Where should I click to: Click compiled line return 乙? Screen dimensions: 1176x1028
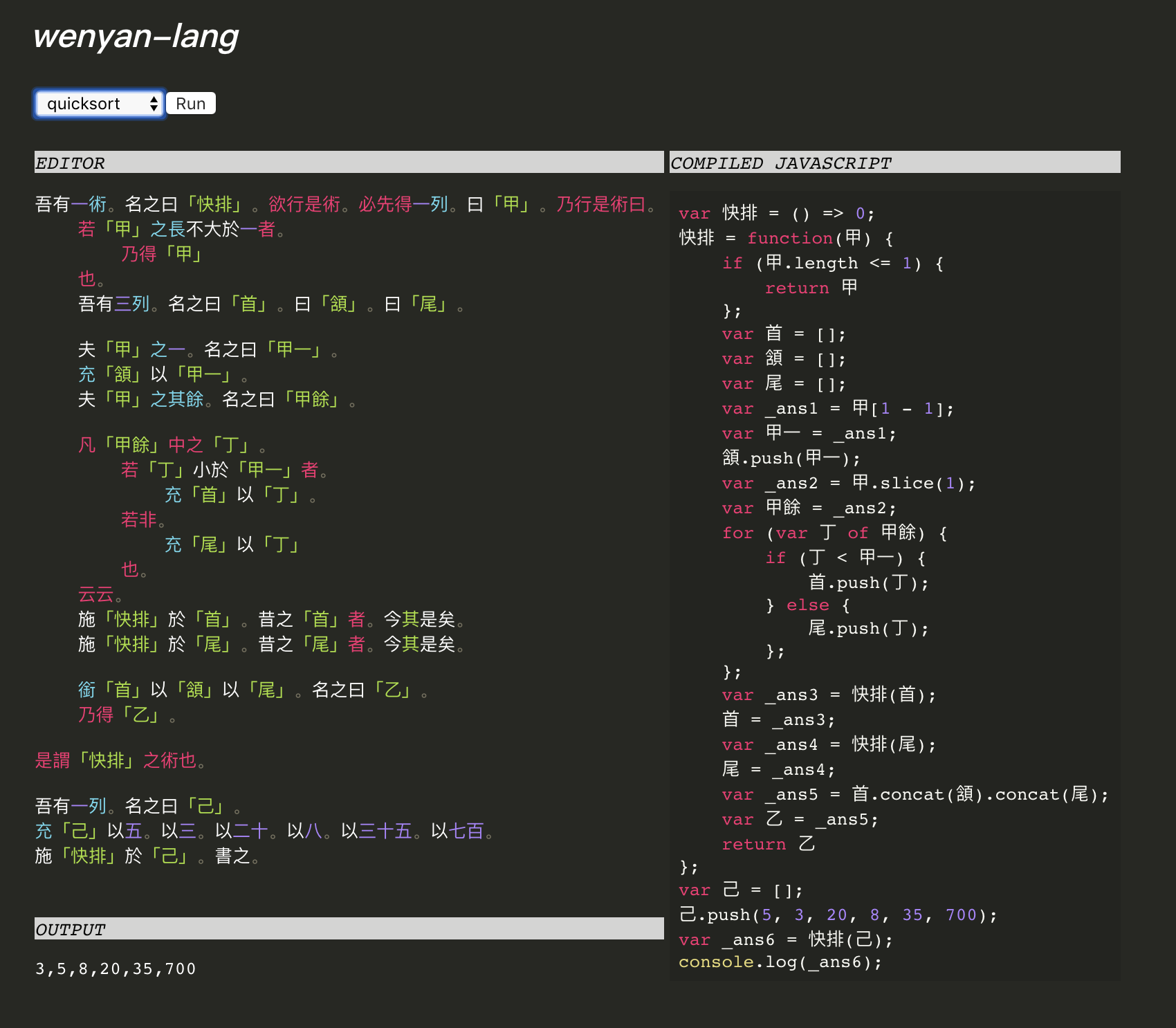pos(769,844)
